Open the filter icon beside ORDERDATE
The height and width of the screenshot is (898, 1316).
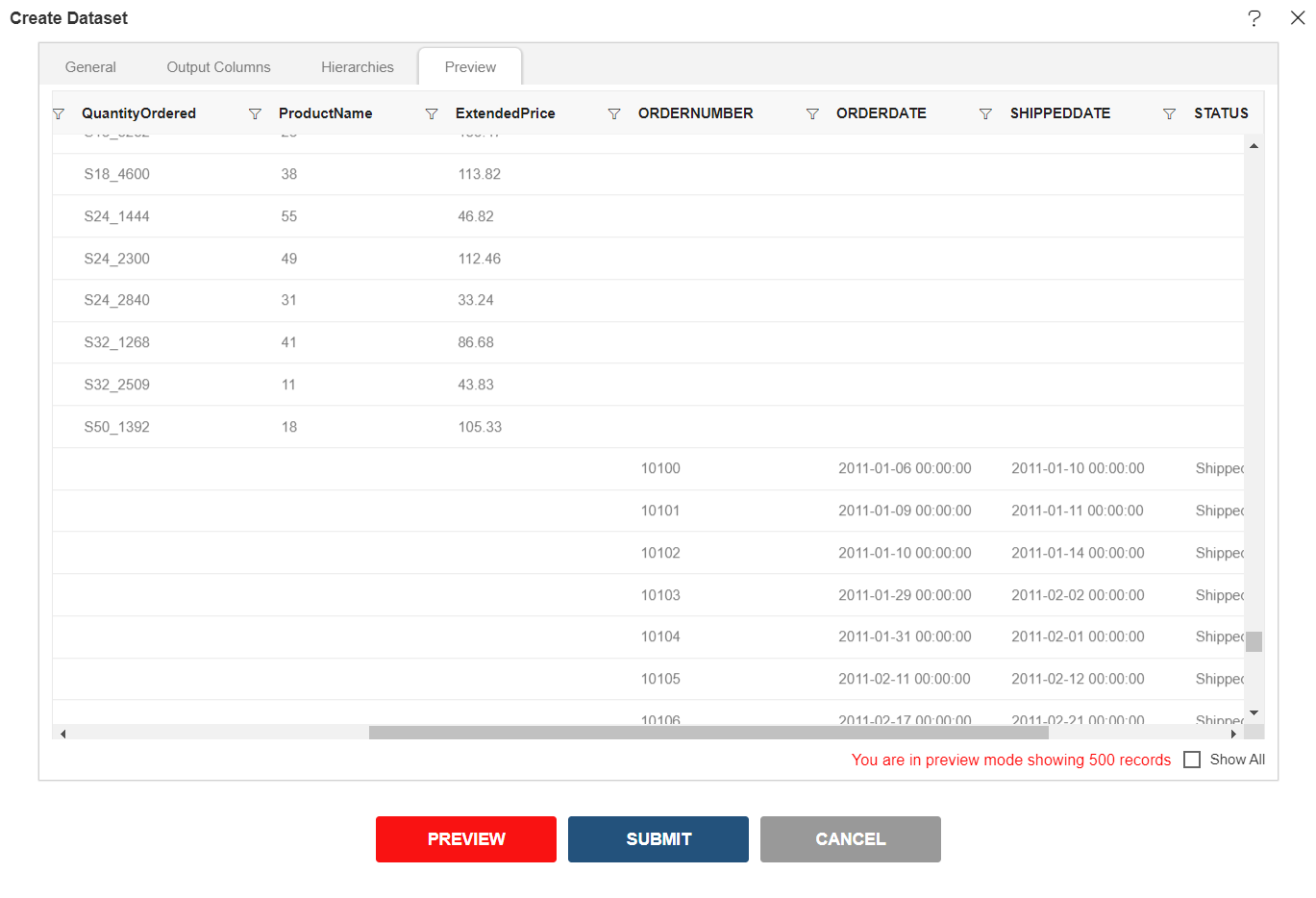812,113
